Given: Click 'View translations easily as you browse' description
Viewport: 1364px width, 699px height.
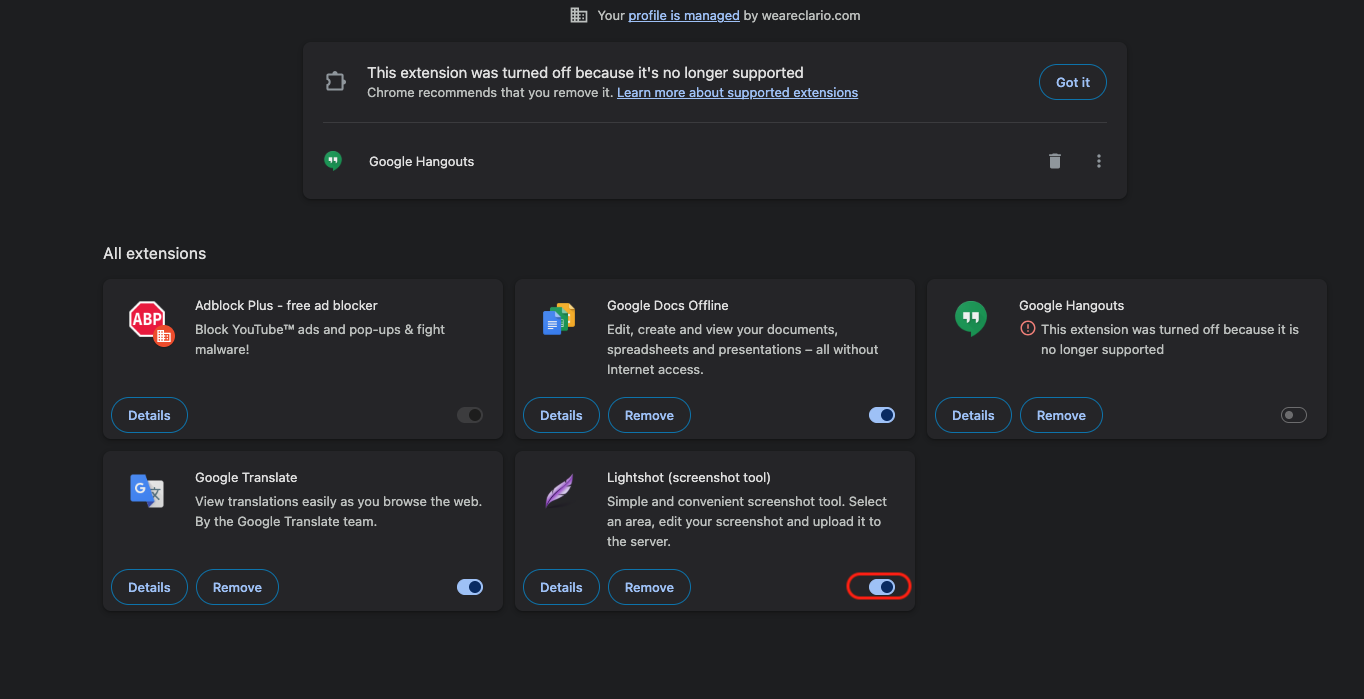Looking at the screenshot, I should coord(338,511).
